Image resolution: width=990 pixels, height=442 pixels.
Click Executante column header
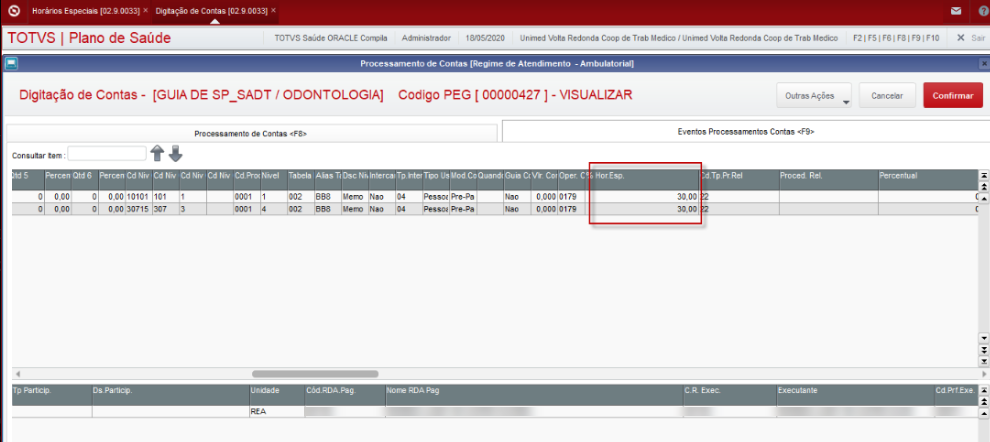pos(856,395)
